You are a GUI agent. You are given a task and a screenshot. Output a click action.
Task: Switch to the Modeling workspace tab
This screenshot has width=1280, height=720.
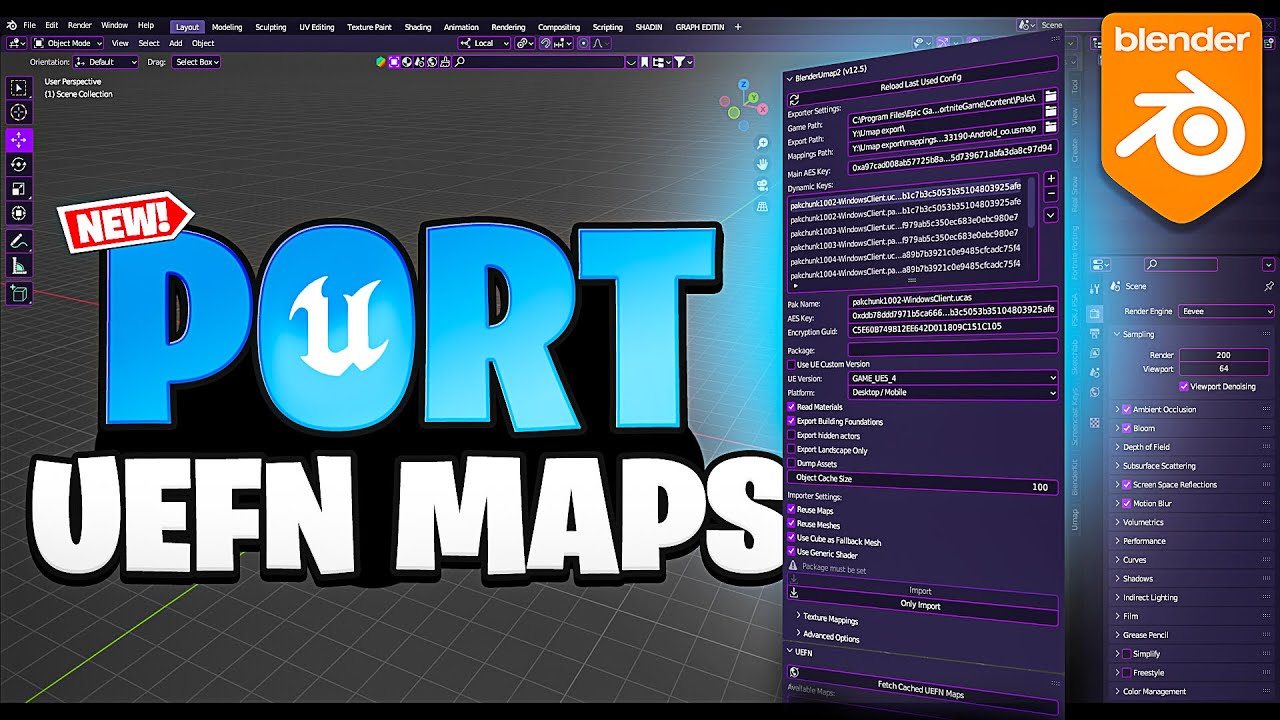[227, 27]
